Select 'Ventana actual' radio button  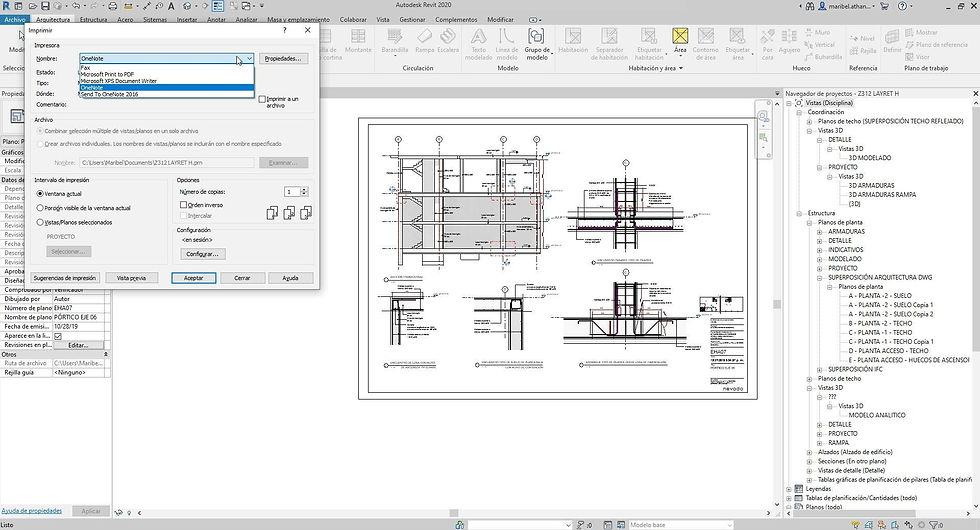[x=40, y=194]
